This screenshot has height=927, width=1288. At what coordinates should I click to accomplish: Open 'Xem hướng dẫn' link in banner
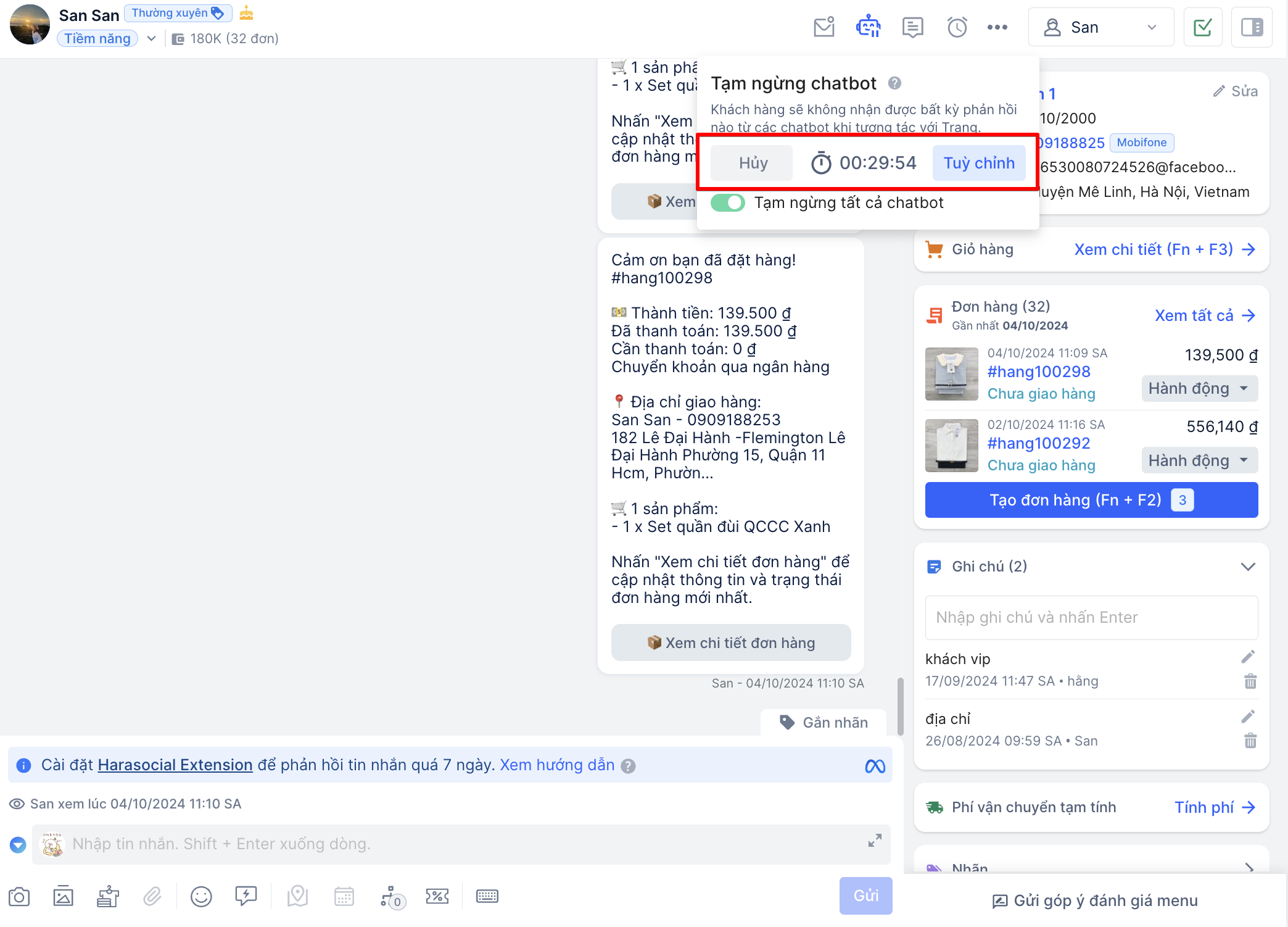(556, 765)
